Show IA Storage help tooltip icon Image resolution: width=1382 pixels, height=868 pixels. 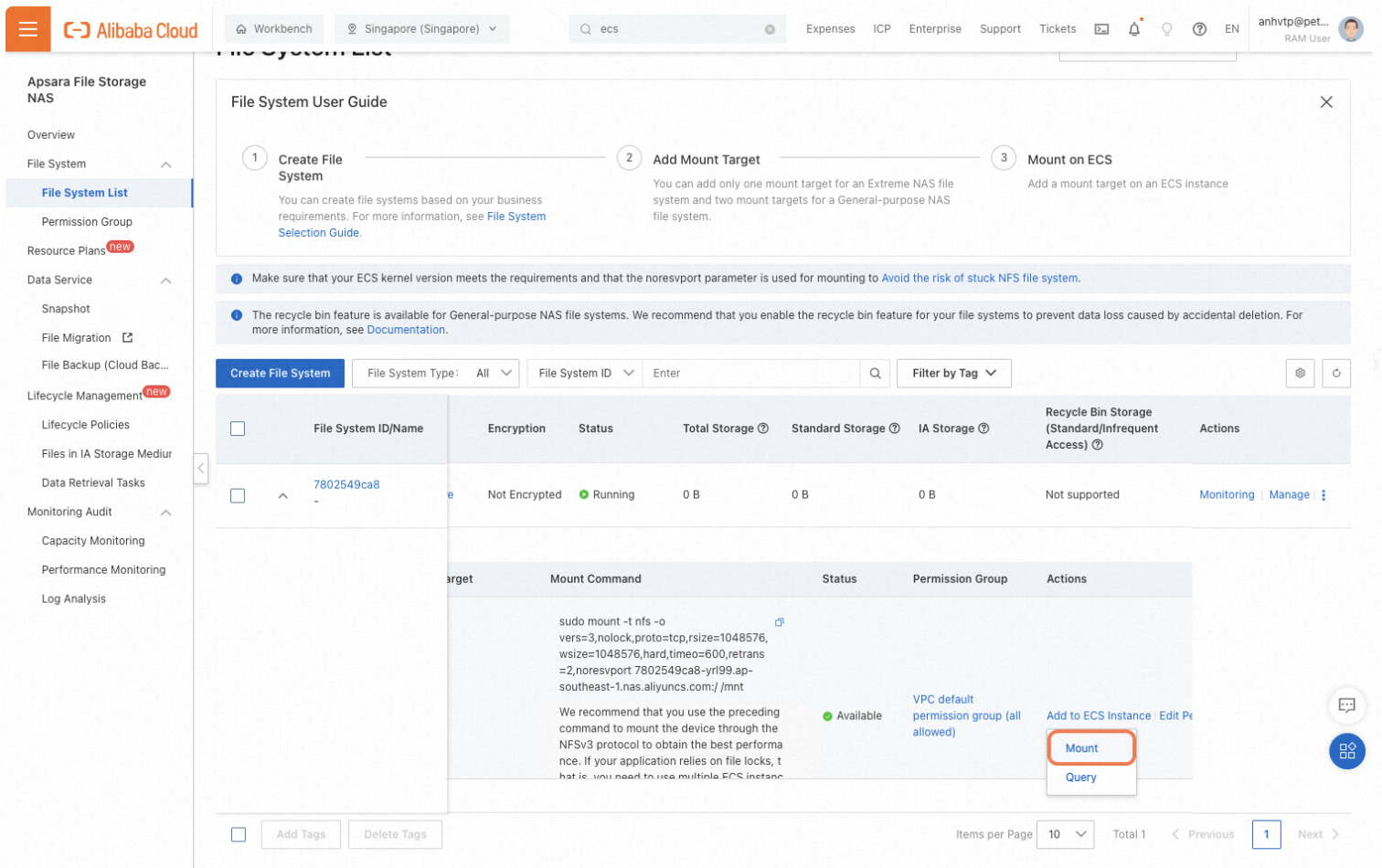(983, 429)
